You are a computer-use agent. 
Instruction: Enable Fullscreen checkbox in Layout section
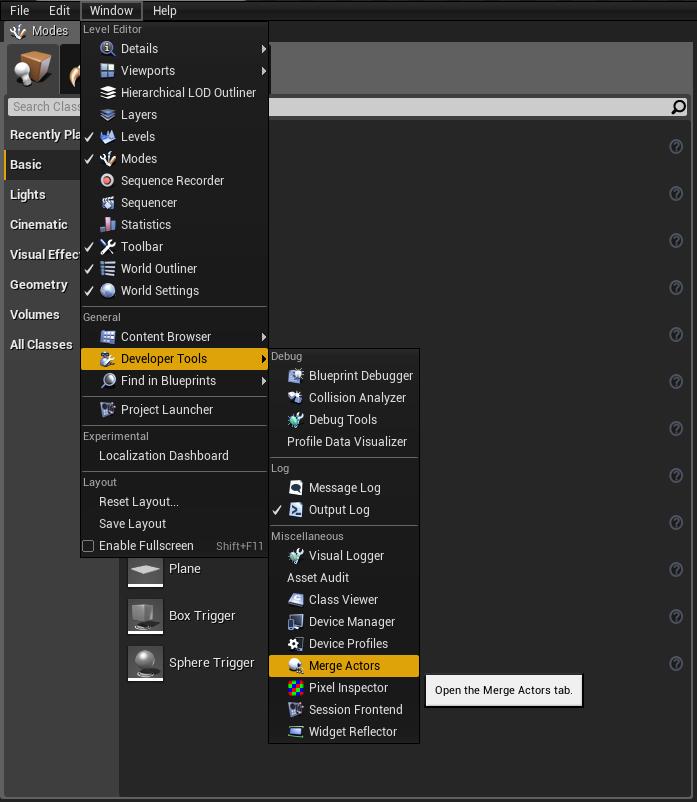coord(89,546)
